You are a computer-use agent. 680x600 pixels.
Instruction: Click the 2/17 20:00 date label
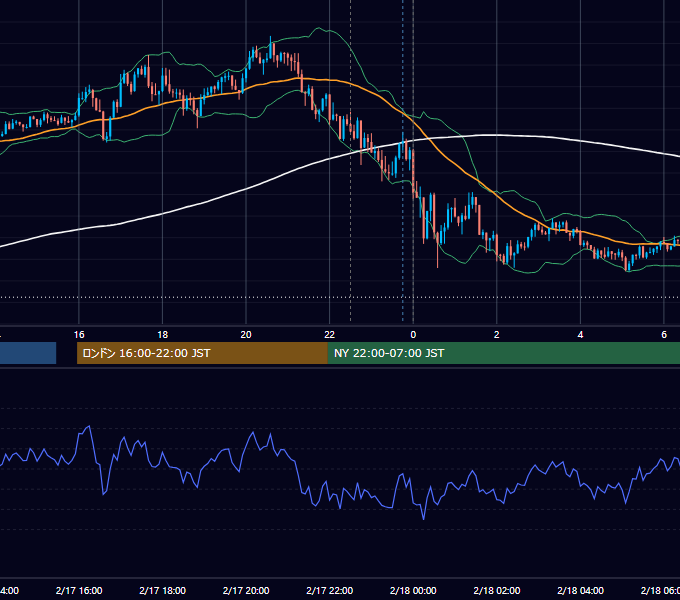coord(246,590)
